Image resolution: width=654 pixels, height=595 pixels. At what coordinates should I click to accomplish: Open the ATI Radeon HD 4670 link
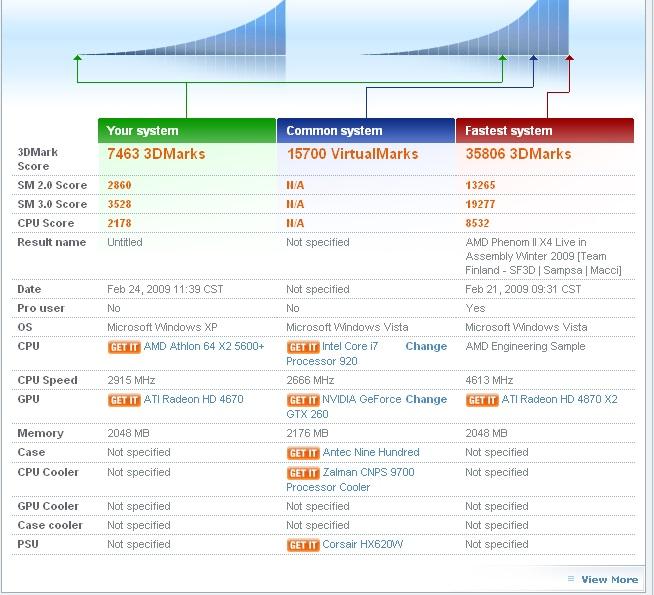[193, 399]
